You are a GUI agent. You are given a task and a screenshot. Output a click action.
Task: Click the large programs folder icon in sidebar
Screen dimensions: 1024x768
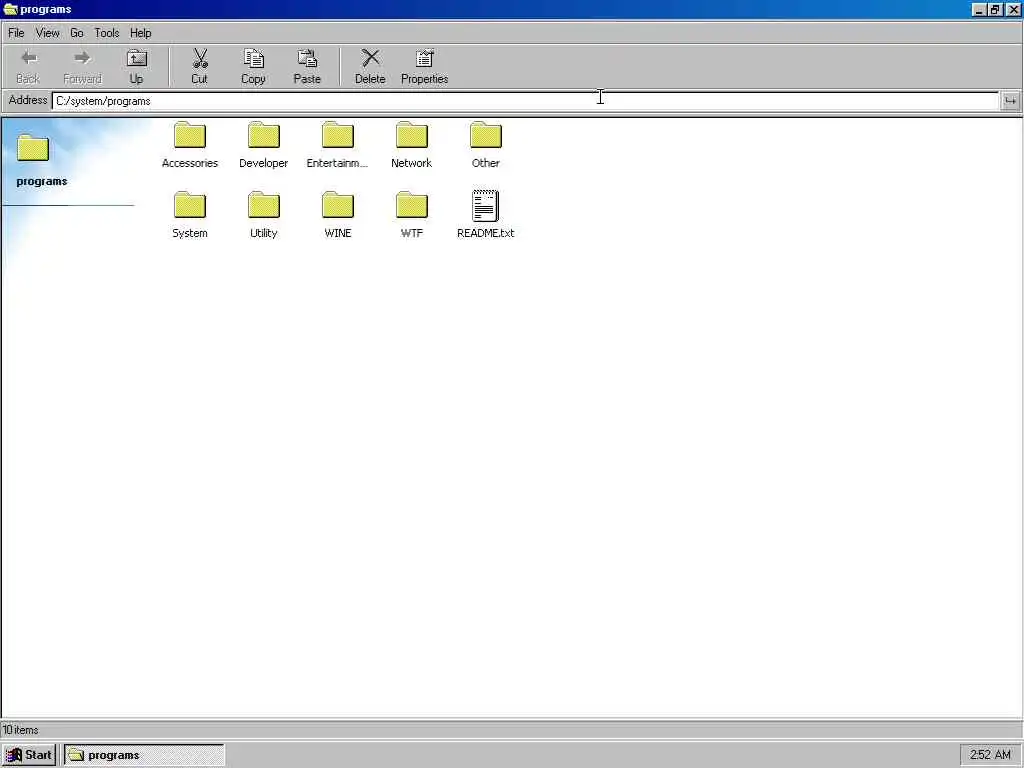pos(33,148)
